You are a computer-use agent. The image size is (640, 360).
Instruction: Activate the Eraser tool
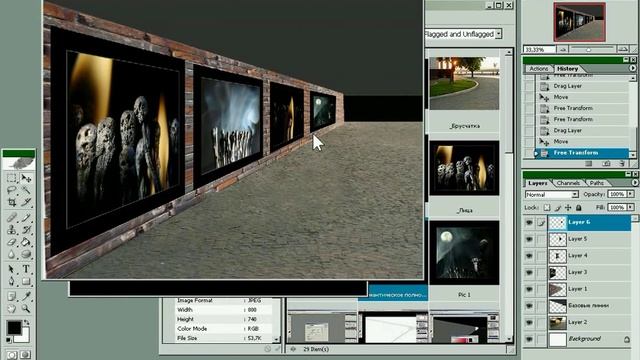(x=11, y=242)
